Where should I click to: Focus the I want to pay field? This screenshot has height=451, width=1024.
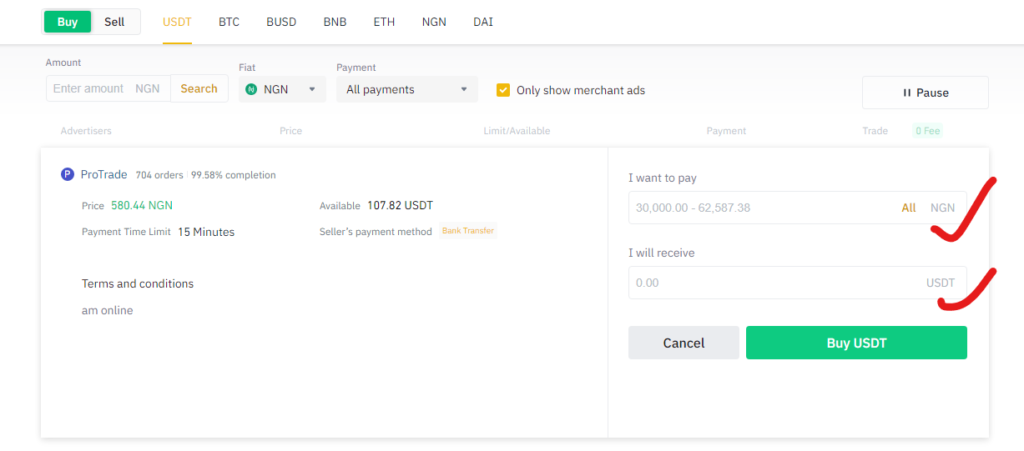[797, 208]
